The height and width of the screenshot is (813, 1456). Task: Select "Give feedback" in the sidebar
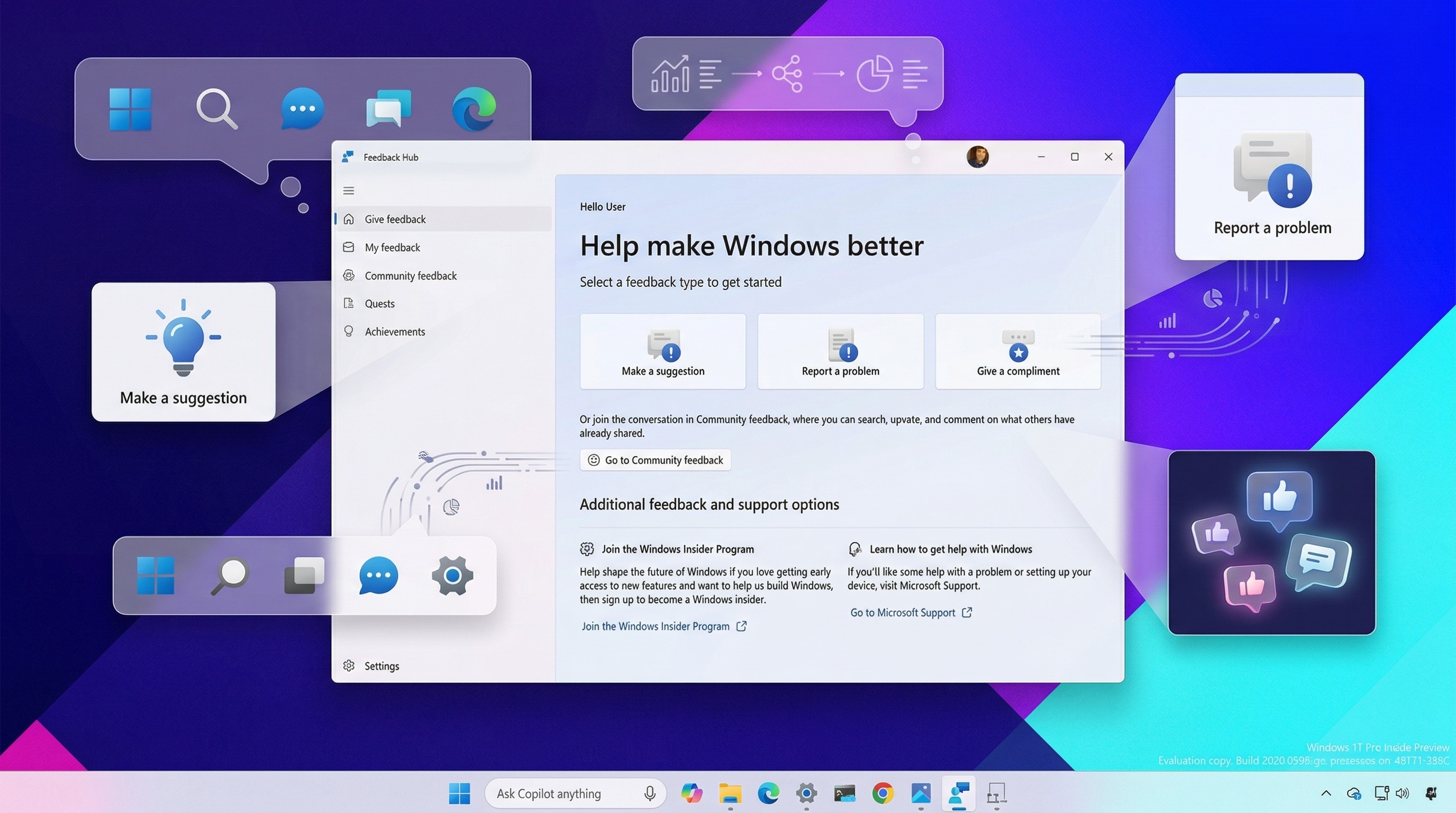click(x=395, y=219)
